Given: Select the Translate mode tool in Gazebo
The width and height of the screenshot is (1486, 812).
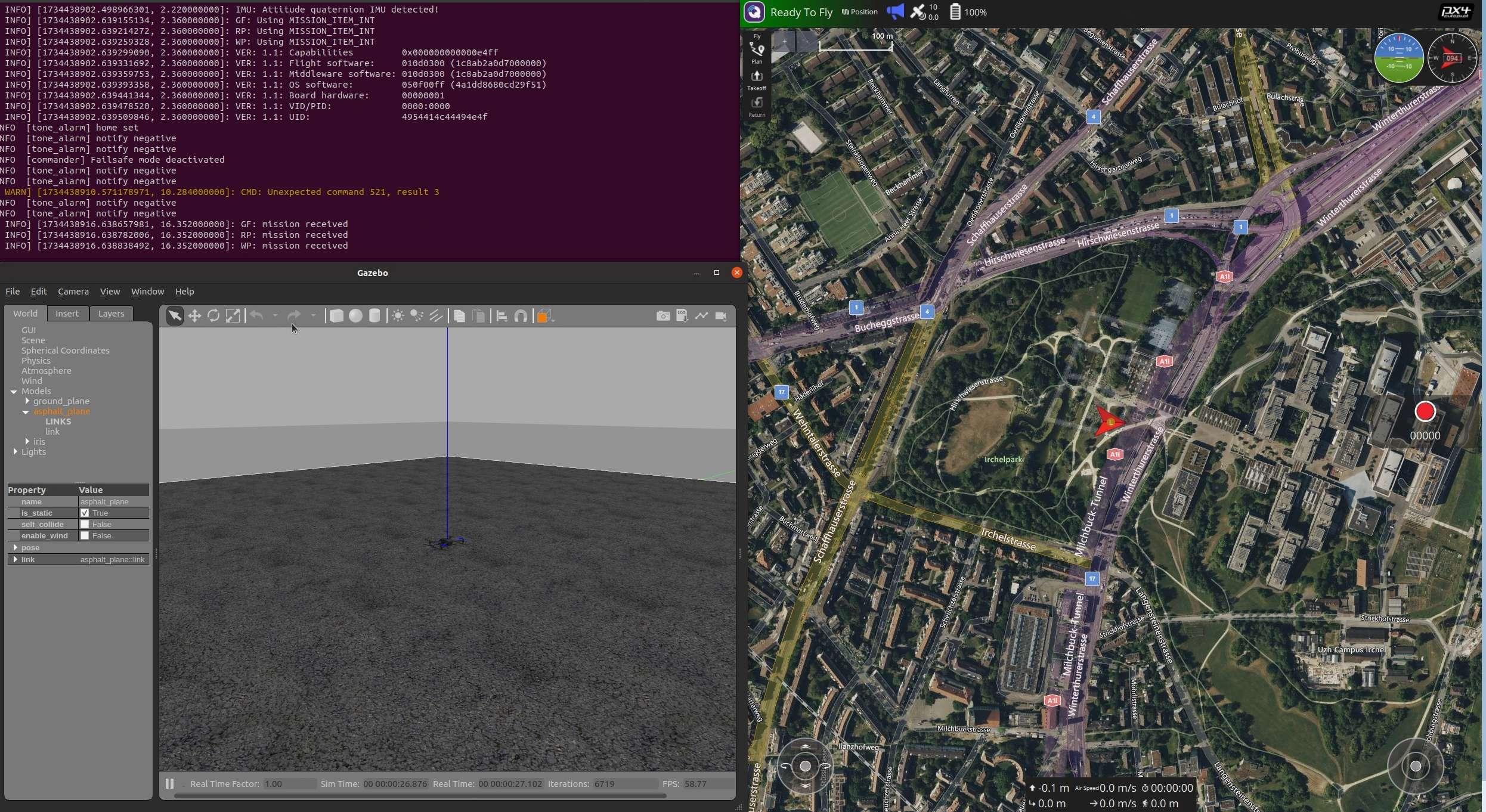Looking at the screenshot, I should click(194, 316).
